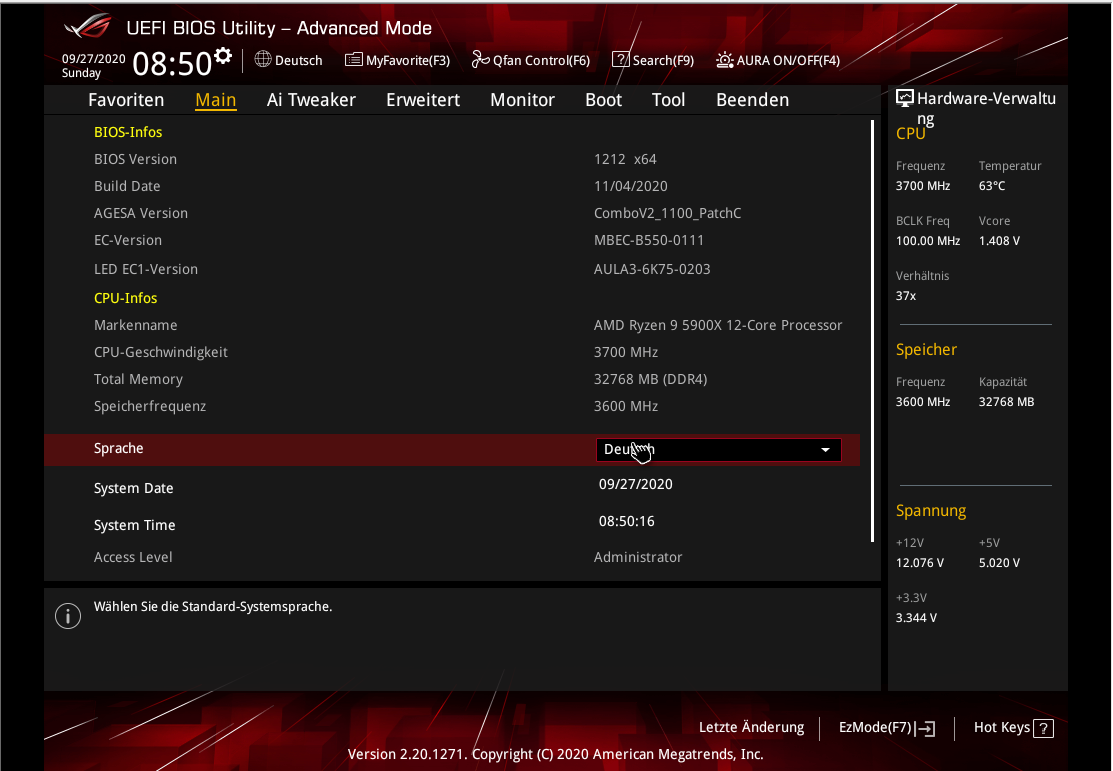Open the Tool tab
The image size is (1113, 771).
(669, 99)
